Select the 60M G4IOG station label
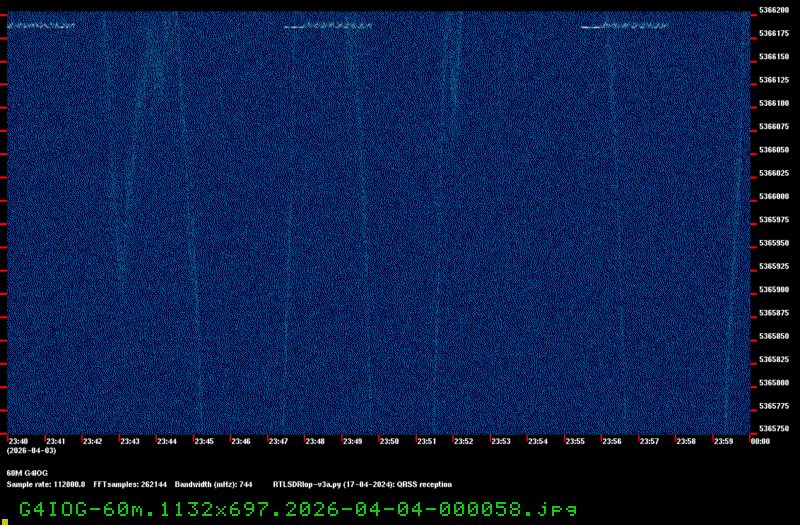This screenshot has height=525, width=800. click(27, 473)
